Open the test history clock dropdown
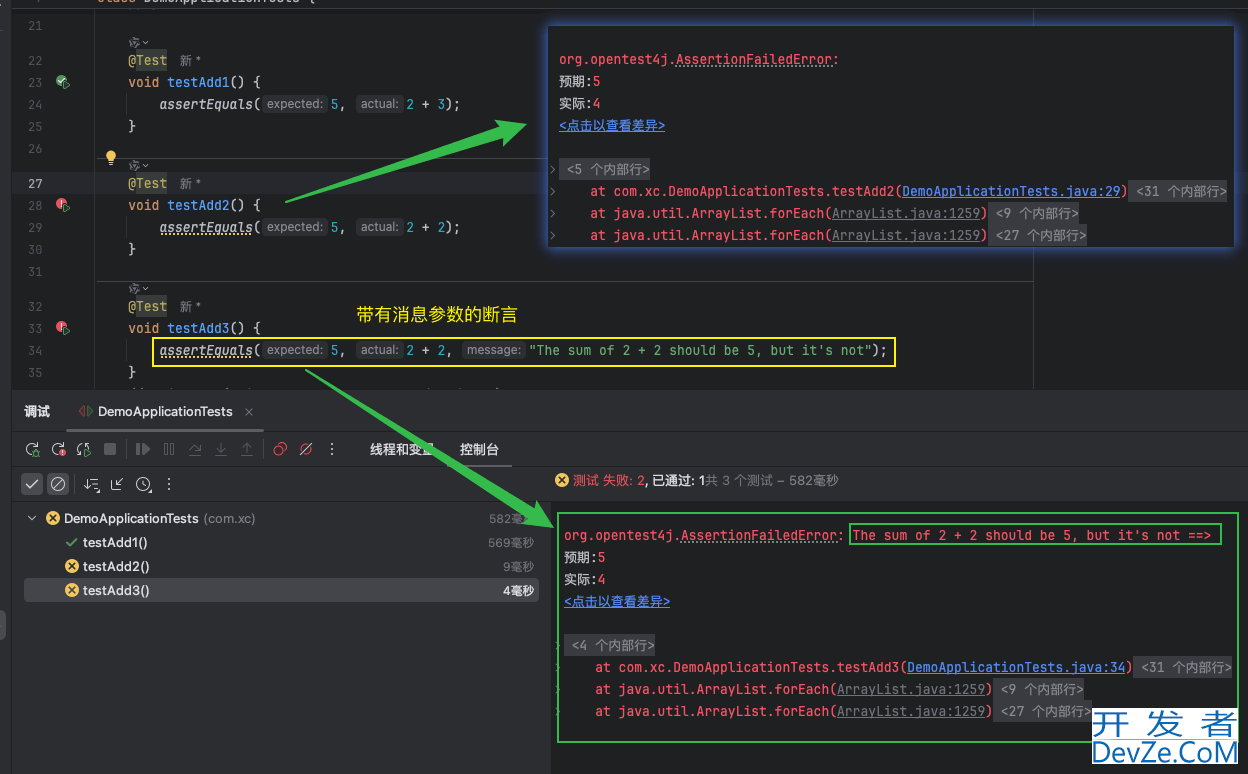Viewport: 1248px width, 774px height. (x=144, y=484)
